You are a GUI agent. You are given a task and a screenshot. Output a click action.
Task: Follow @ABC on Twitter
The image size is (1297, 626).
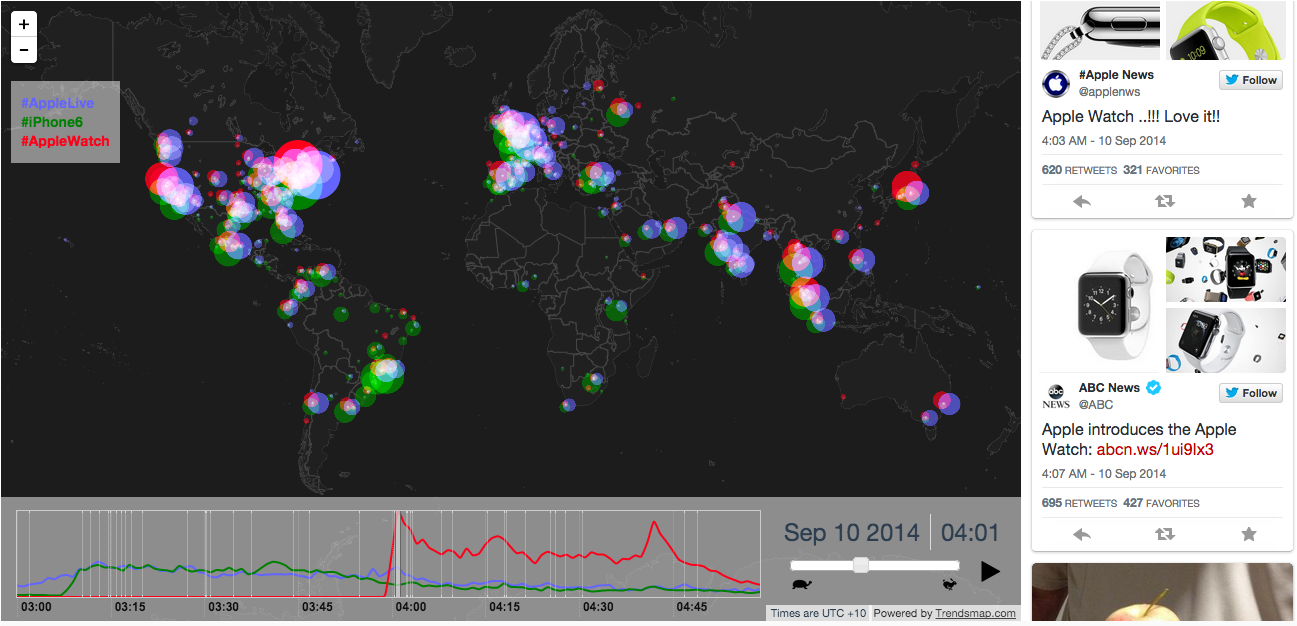coord(1250,392)
